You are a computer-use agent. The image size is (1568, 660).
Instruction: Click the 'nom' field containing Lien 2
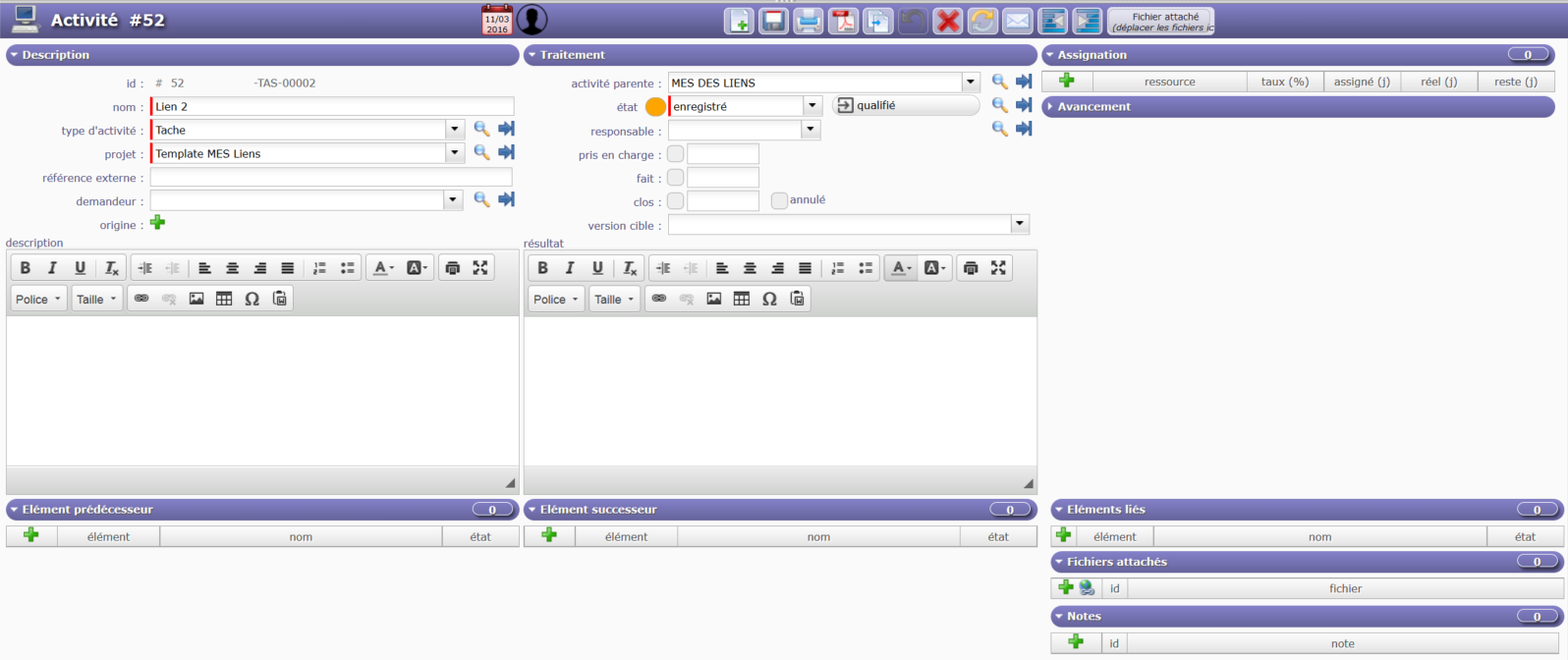[332, 106]
